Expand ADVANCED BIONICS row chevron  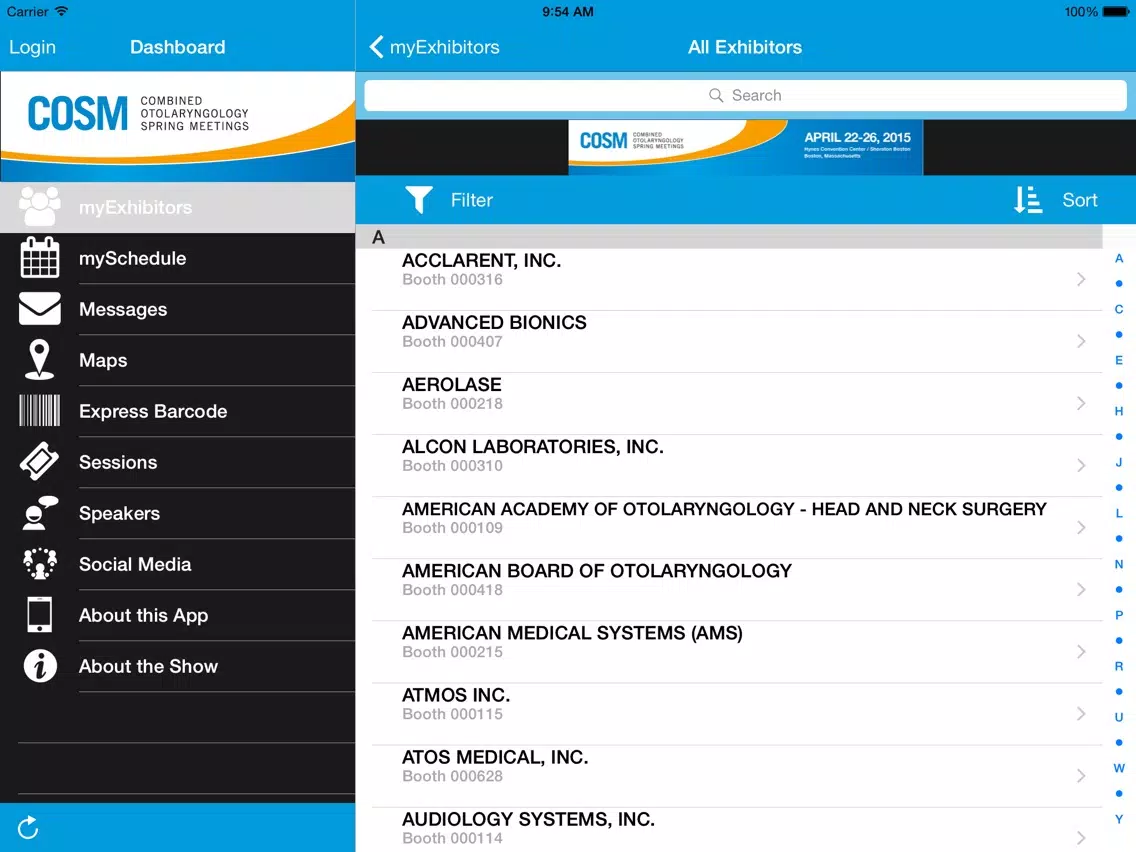(x=1081, y=341)
